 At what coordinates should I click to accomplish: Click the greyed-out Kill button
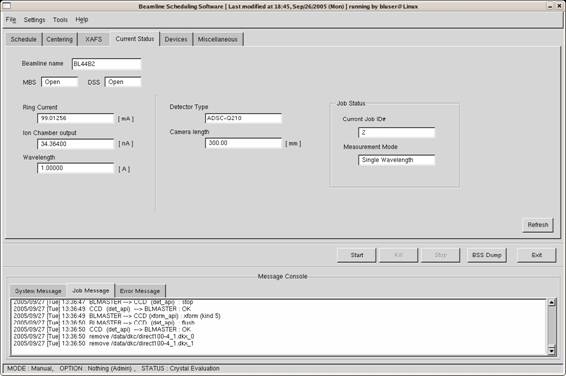[399, 255]
